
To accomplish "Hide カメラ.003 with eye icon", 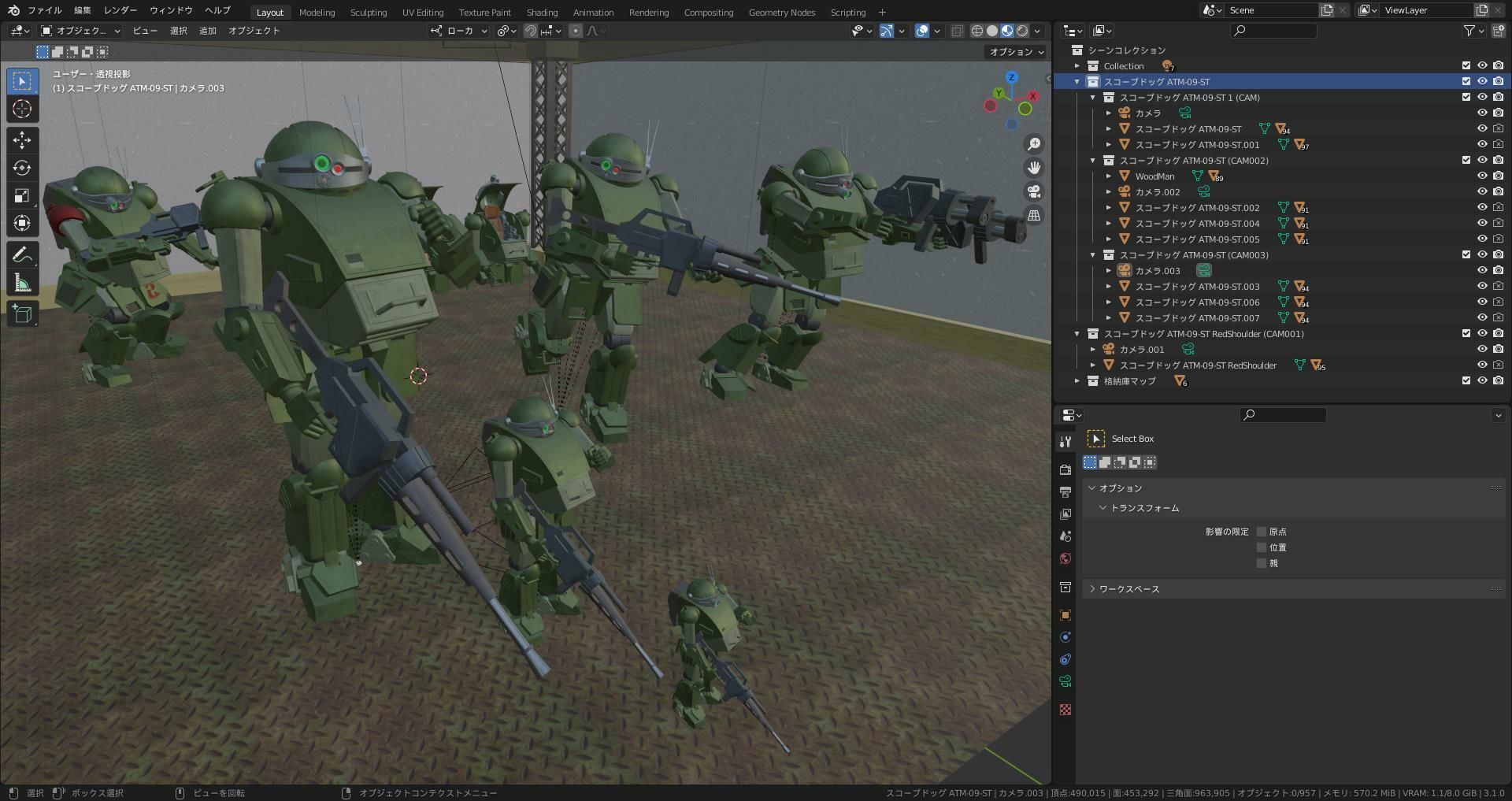I will pyautogui.click(x=1482, y=271).
